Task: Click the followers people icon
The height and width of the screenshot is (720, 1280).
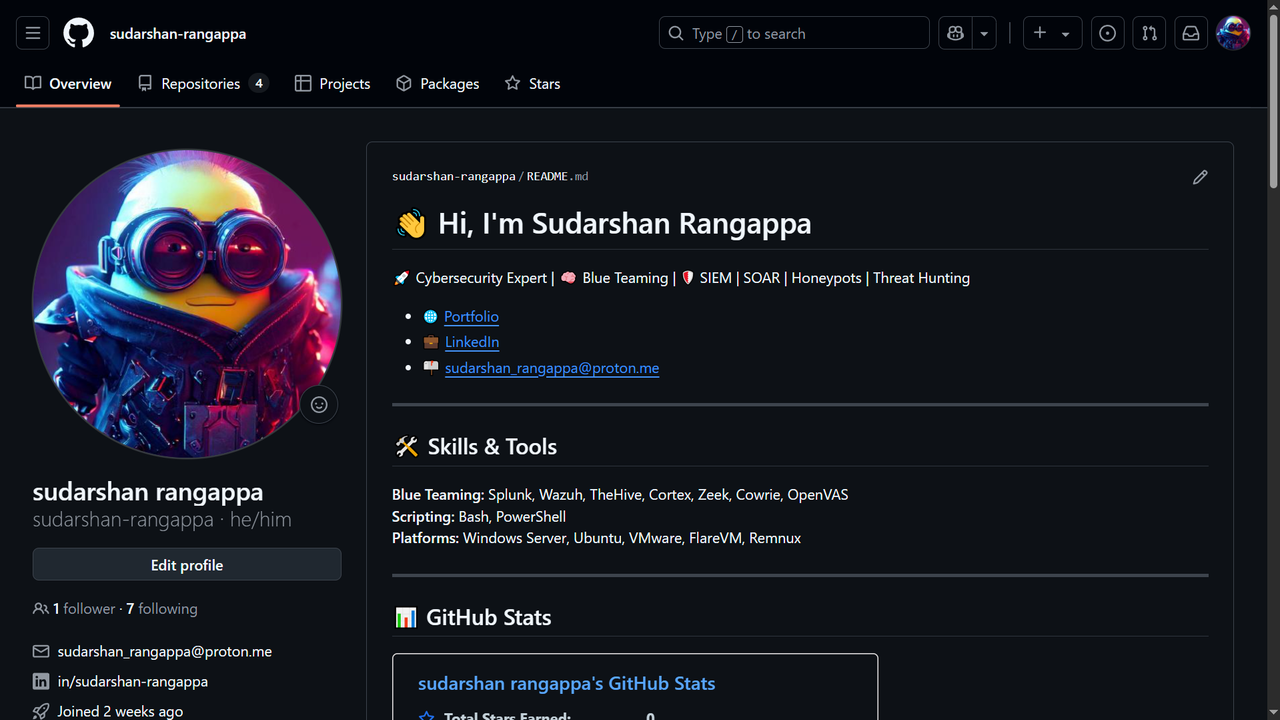Action: (x=41, y=609)
